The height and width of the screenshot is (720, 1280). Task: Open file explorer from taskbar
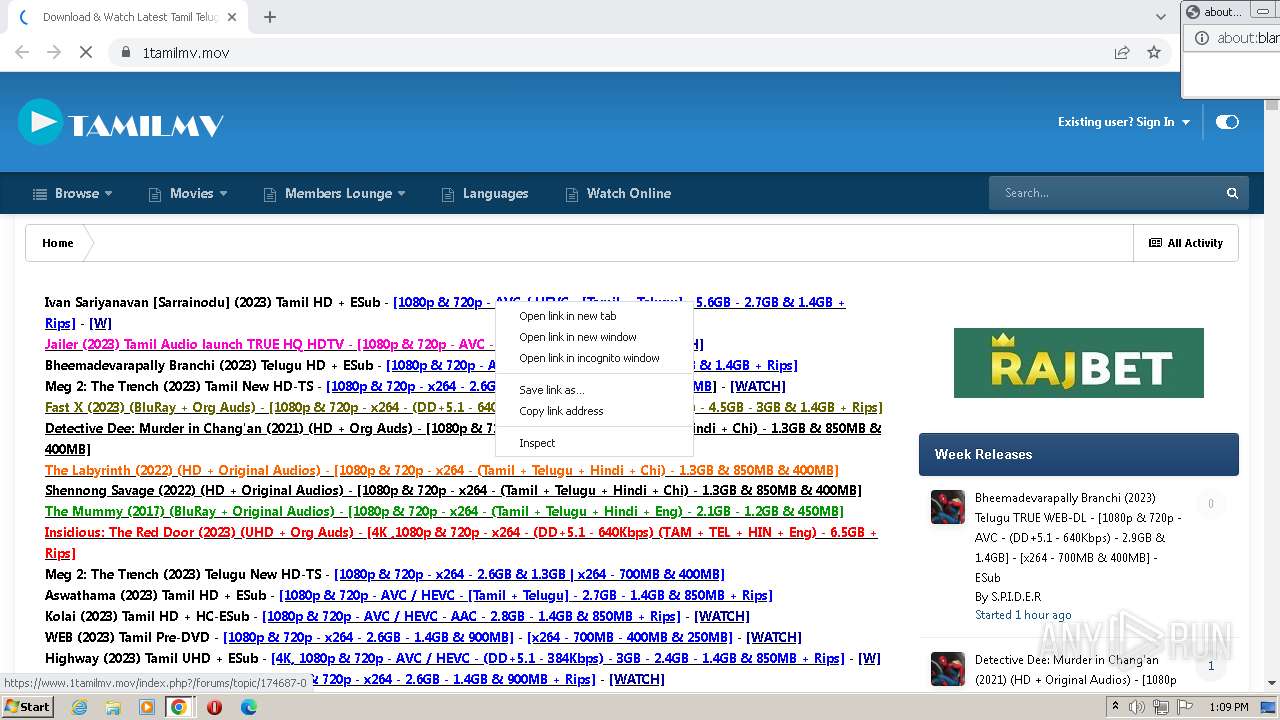[113, 707]
